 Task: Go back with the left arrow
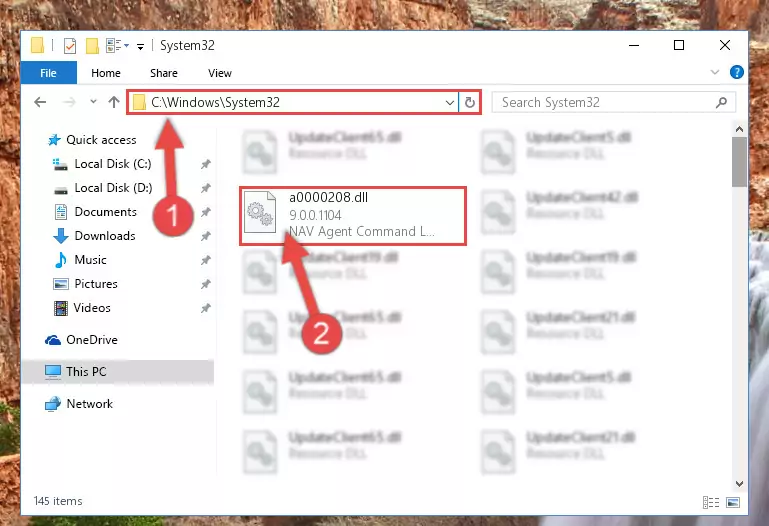(x=40, y=102)
